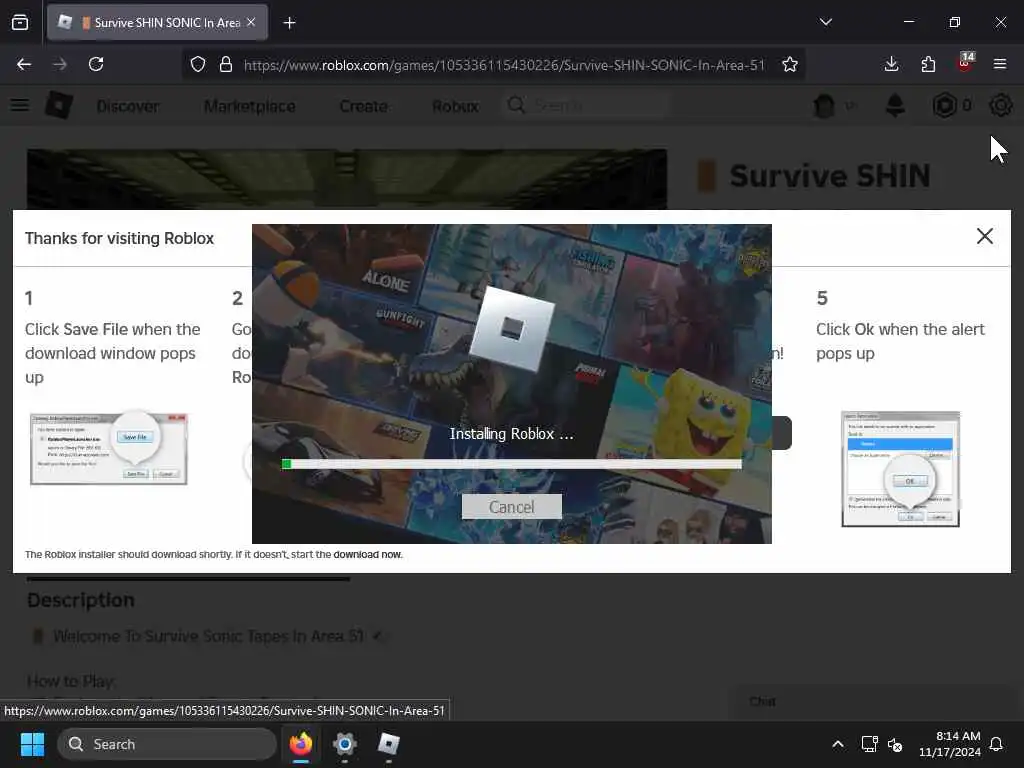Open the Roblox taskbar app
Viewport: 1024px width, 768px height.
click(x=389, y=744)
